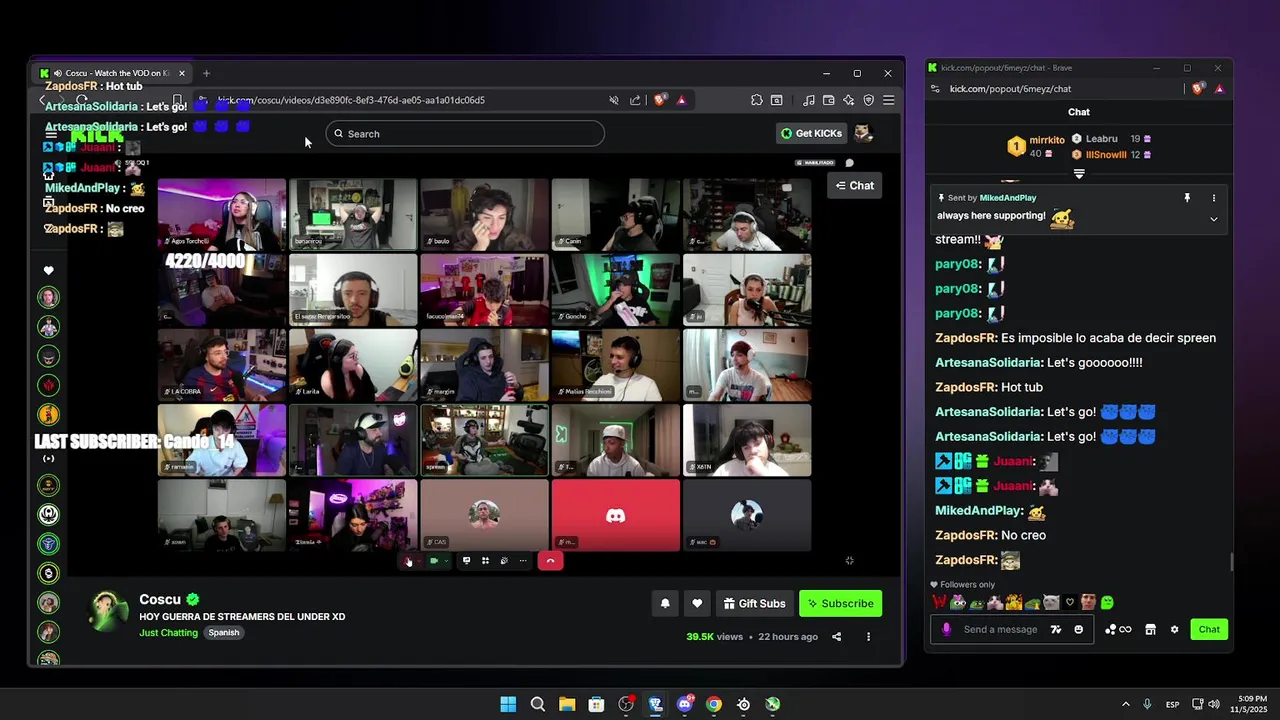Select the Coscu Watch the VOD tab

tap(113, 73)
